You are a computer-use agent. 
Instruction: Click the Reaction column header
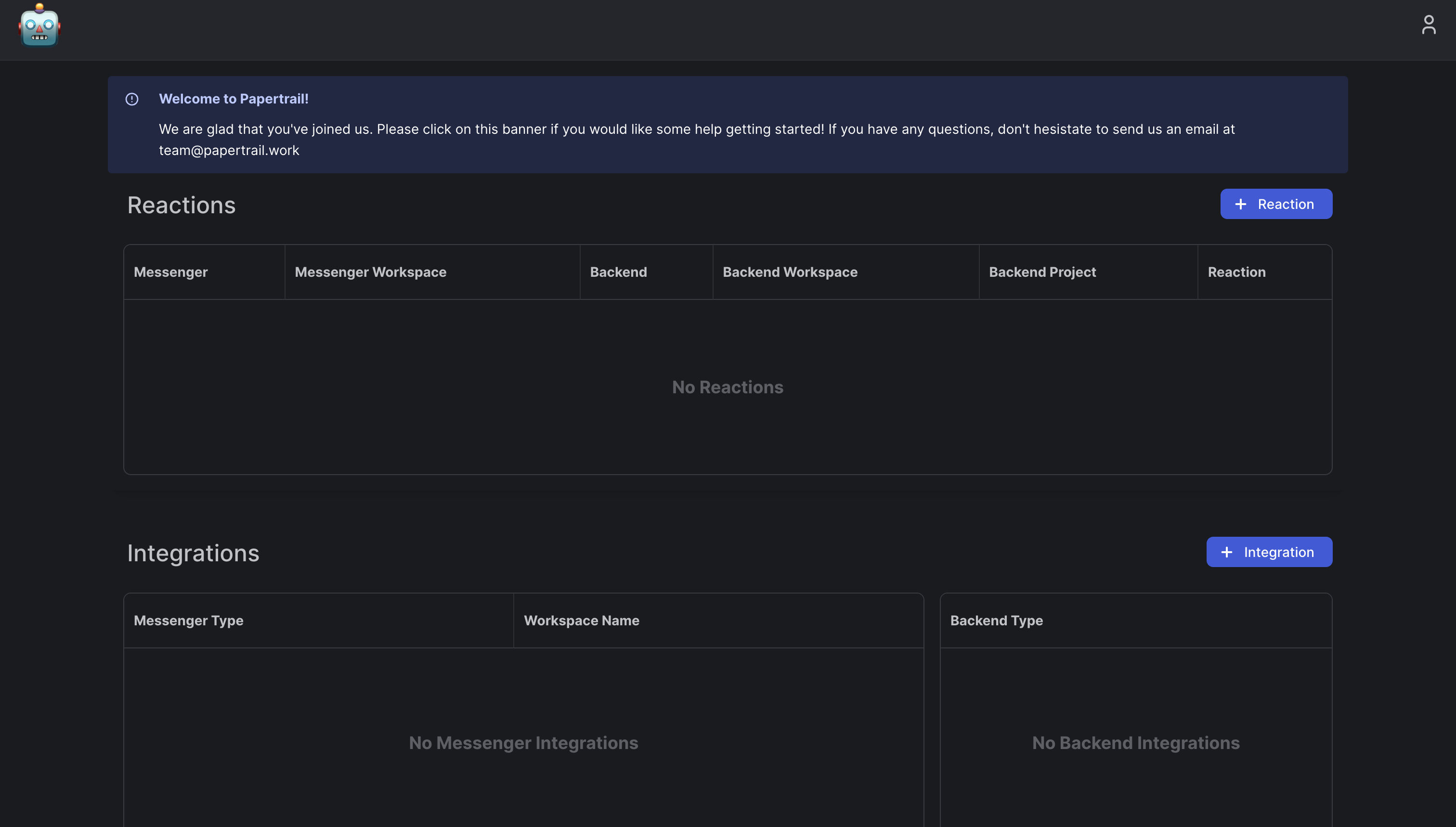click(1236, 272)
